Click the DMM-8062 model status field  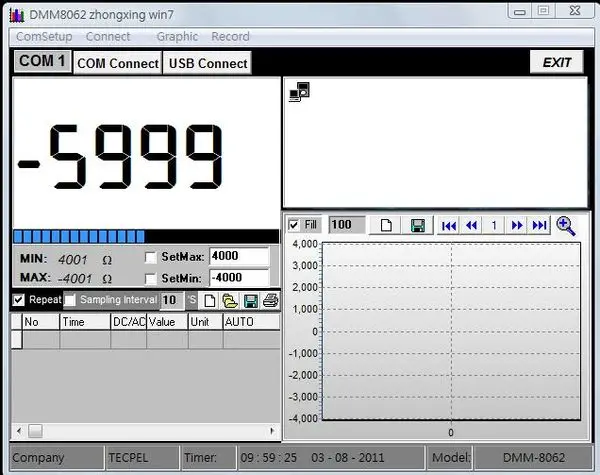pyautogui.click(x=533, y=457)
